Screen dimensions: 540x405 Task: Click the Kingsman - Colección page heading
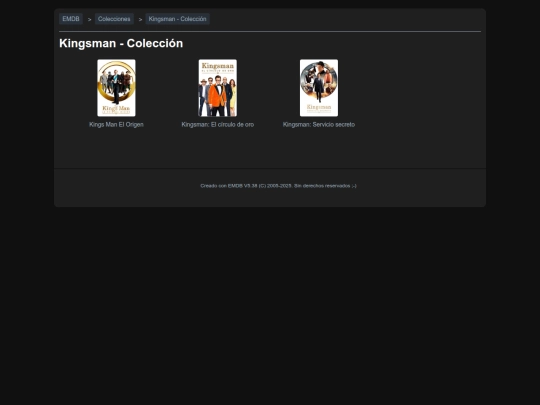121,43
